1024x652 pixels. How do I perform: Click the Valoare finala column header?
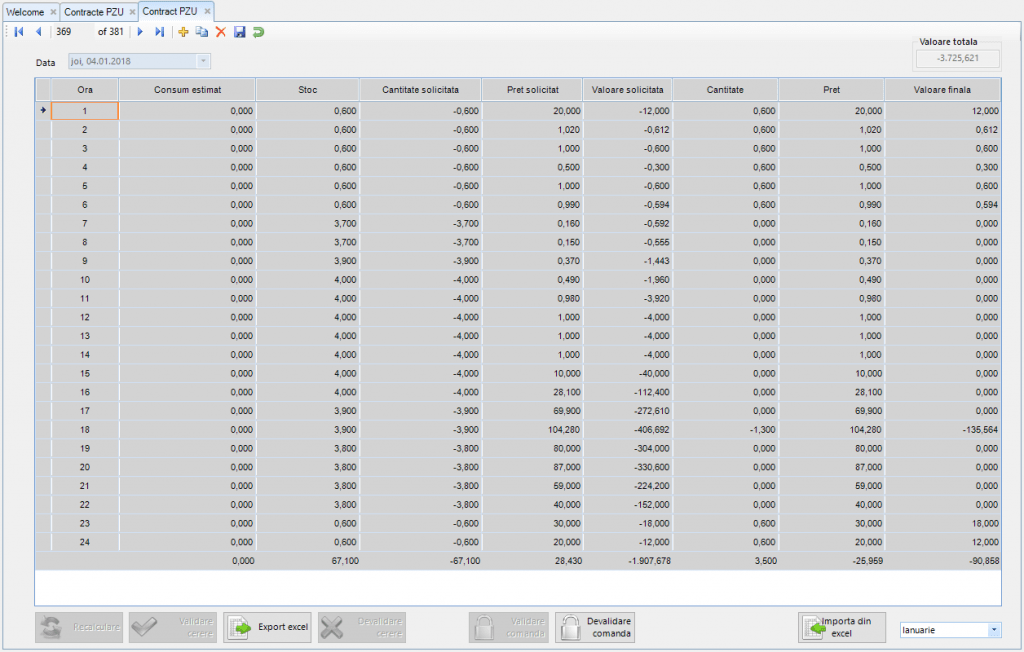click(942, 90)
